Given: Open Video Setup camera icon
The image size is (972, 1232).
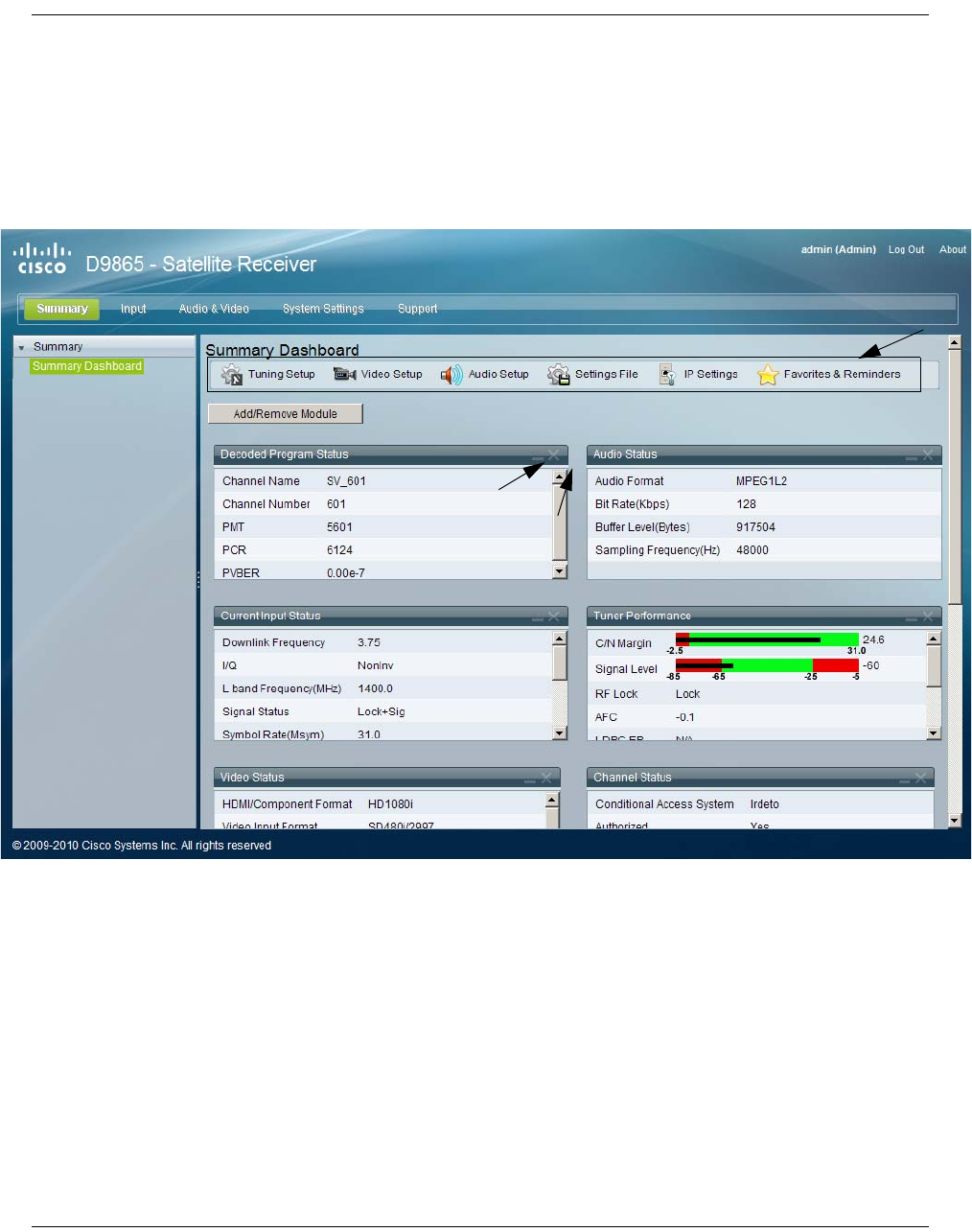Looking at the screenshot, I should (x=344, y=375).
